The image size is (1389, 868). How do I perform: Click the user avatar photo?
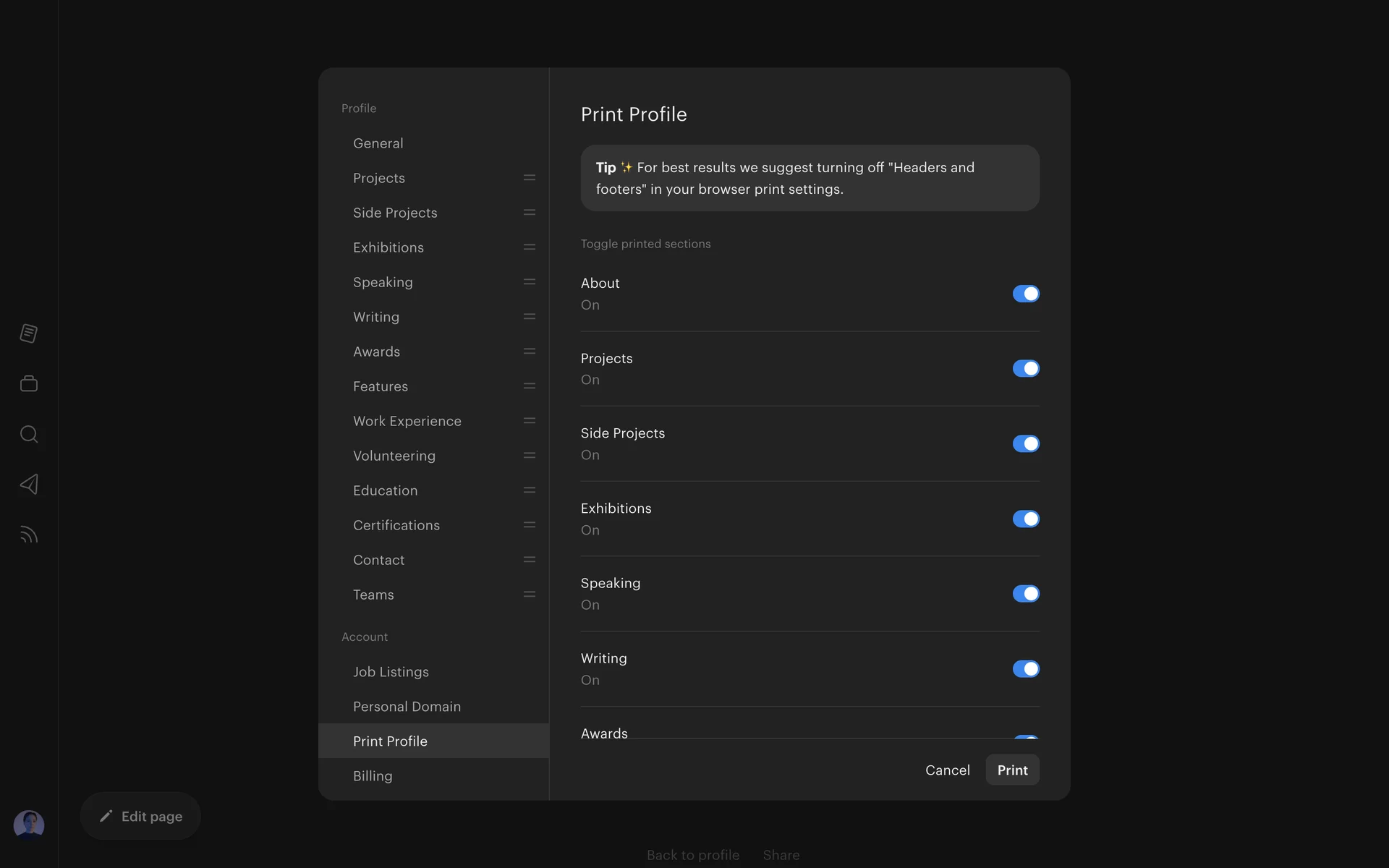point(29,824)
